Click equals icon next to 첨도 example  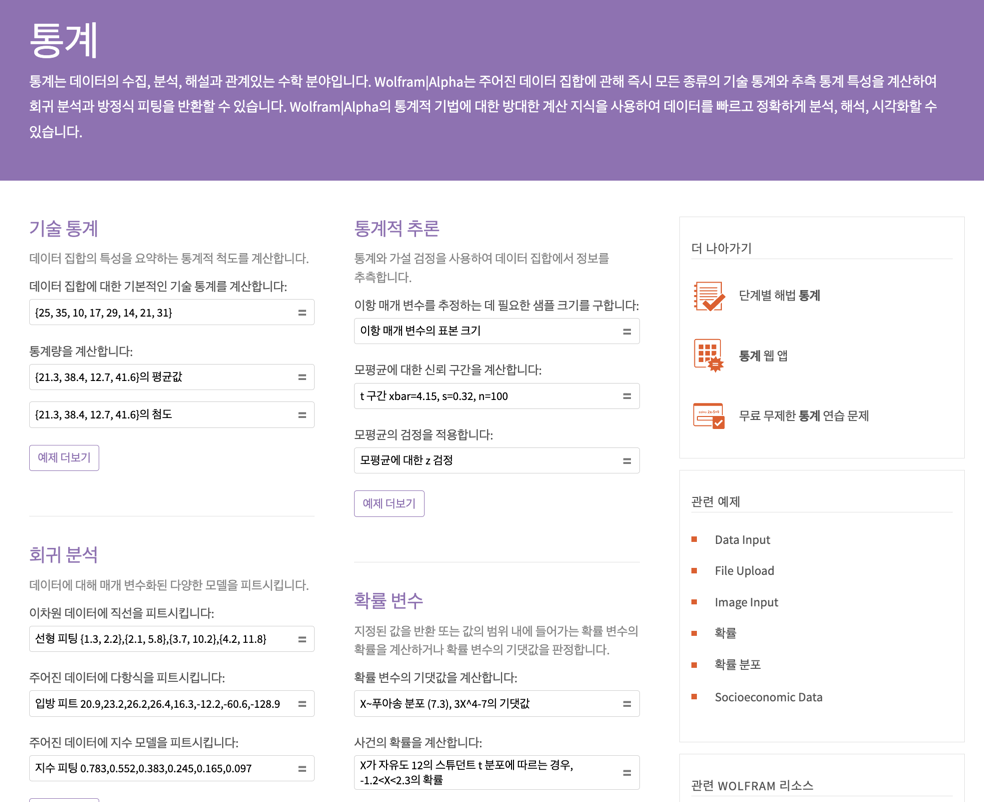(x=302, y=415)
